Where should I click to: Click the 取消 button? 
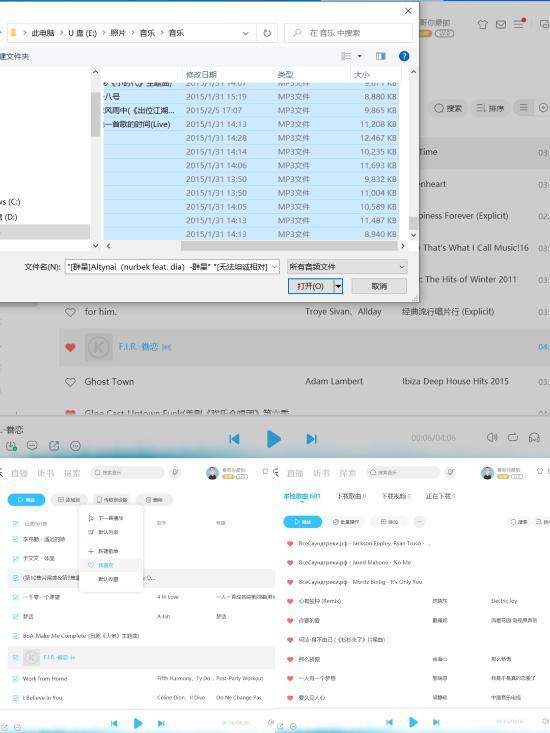[379, 286]
